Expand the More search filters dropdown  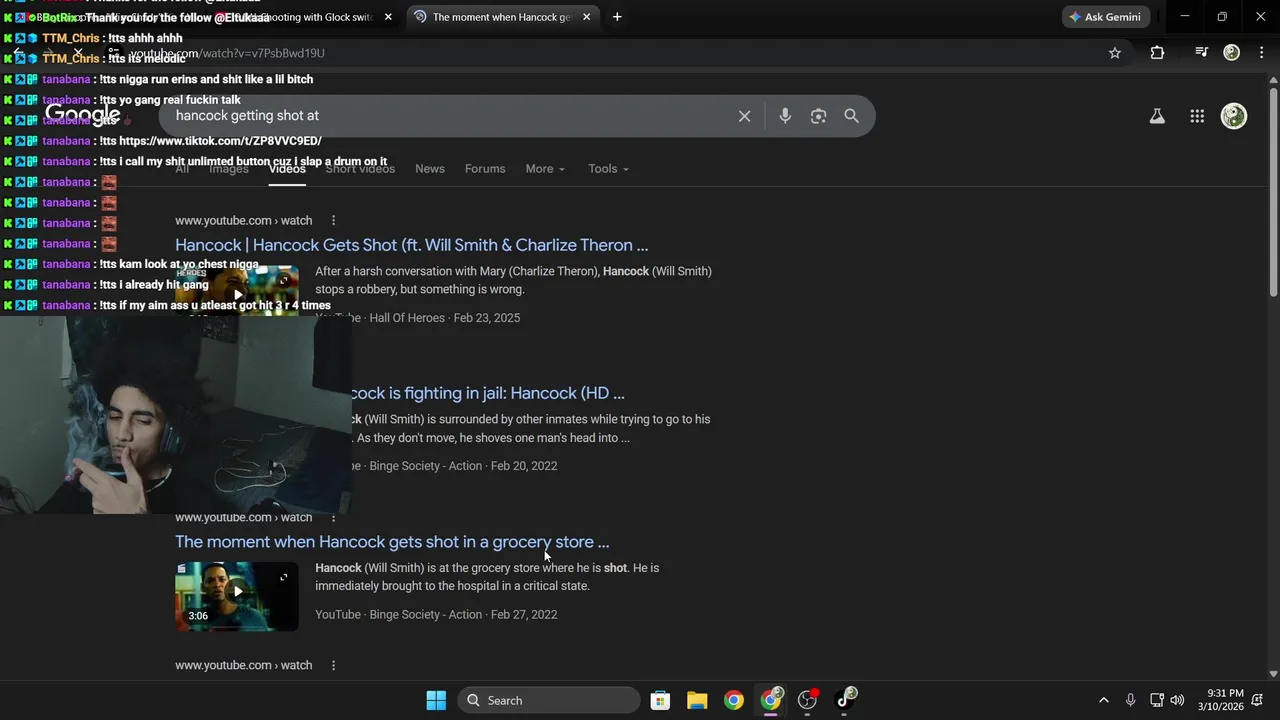point(545,169)
